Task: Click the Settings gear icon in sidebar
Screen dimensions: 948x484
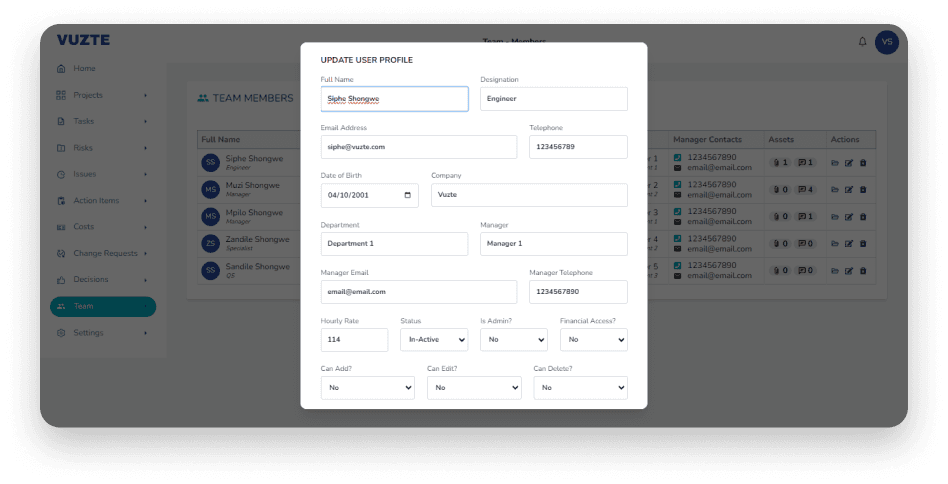Action: pos(62,333)
